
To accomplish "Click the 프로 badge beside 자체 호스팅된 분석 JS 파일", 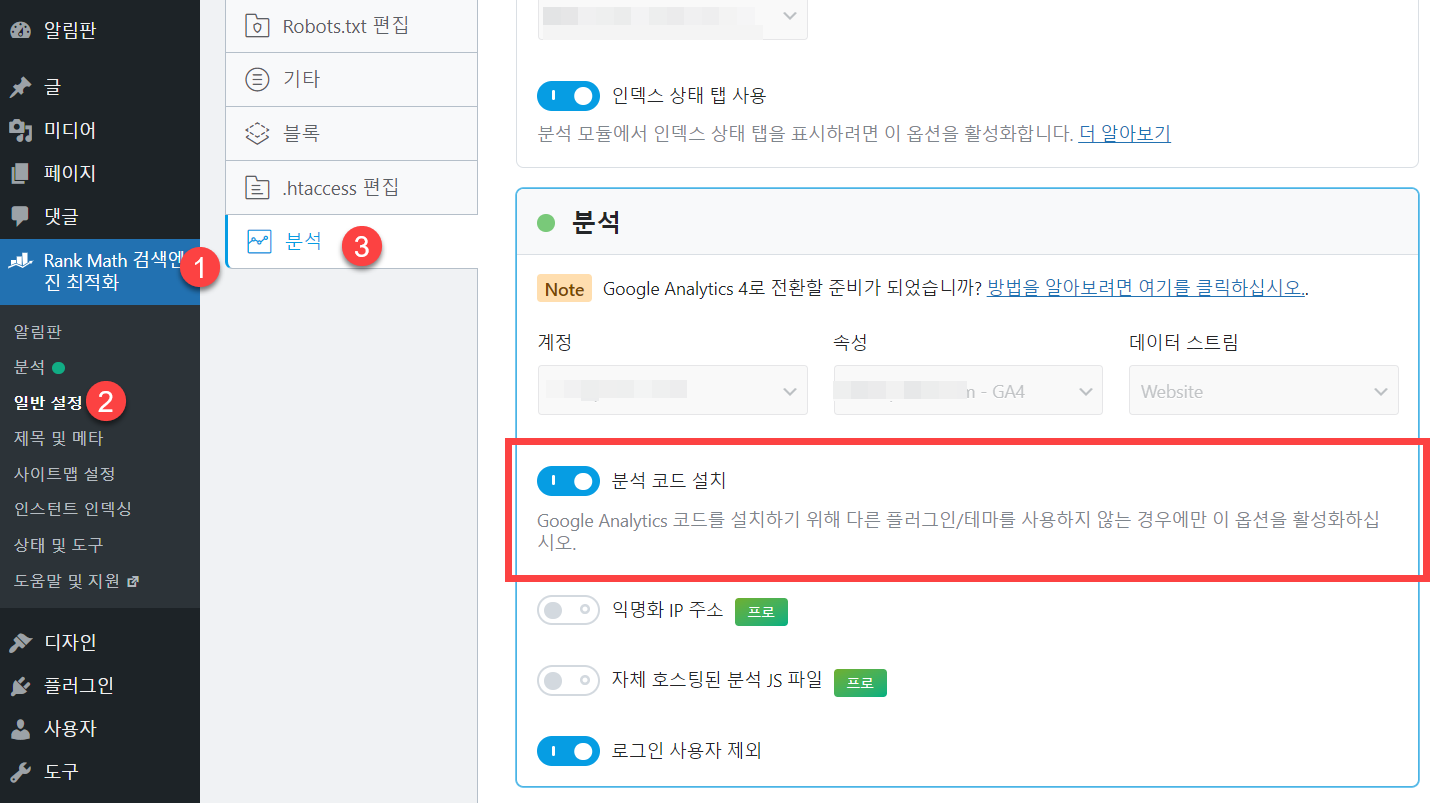I will [x=860, y=682].
